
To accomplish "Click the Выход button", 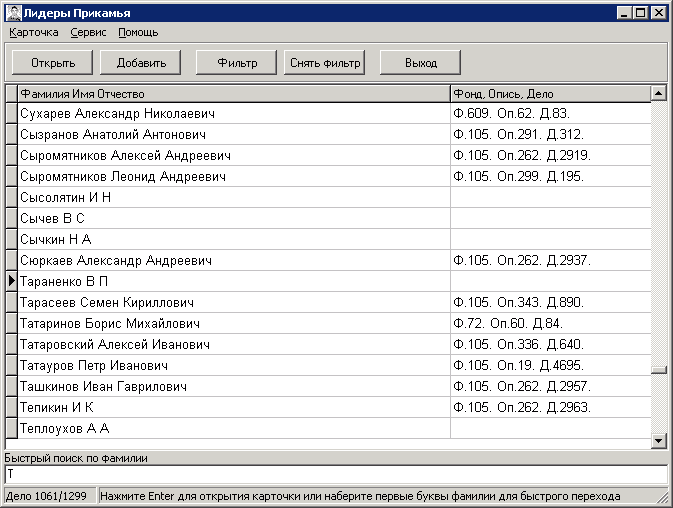I will (x=421, y=63).
